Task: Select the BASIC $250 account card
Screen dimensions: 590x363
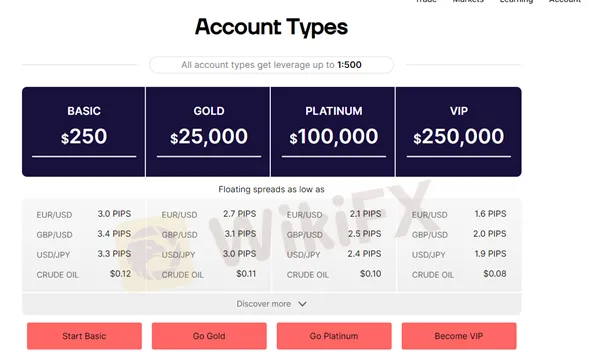Action: coord(84,132)
